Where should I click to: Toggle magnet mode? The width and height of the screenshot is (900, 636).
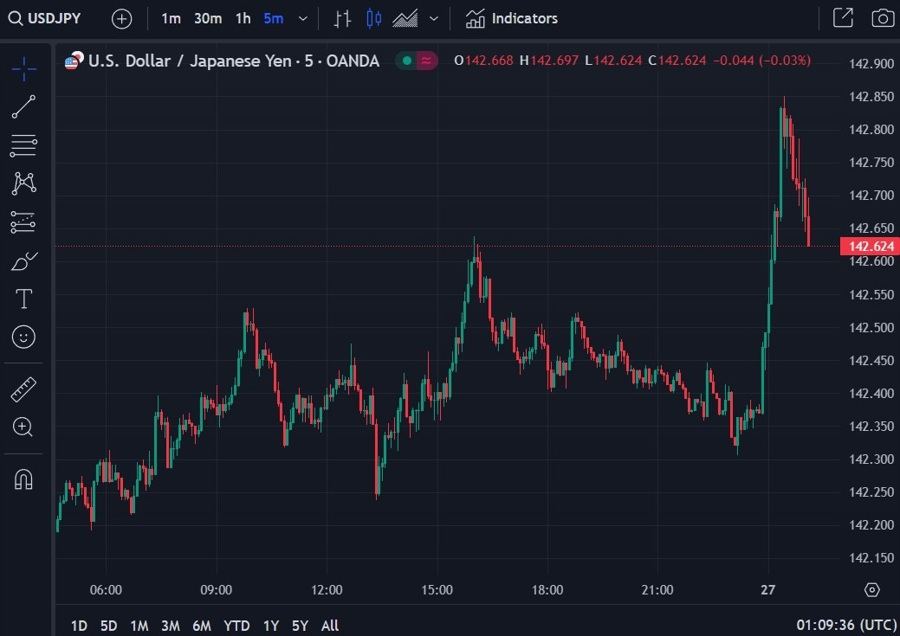[x=24, y=479]
